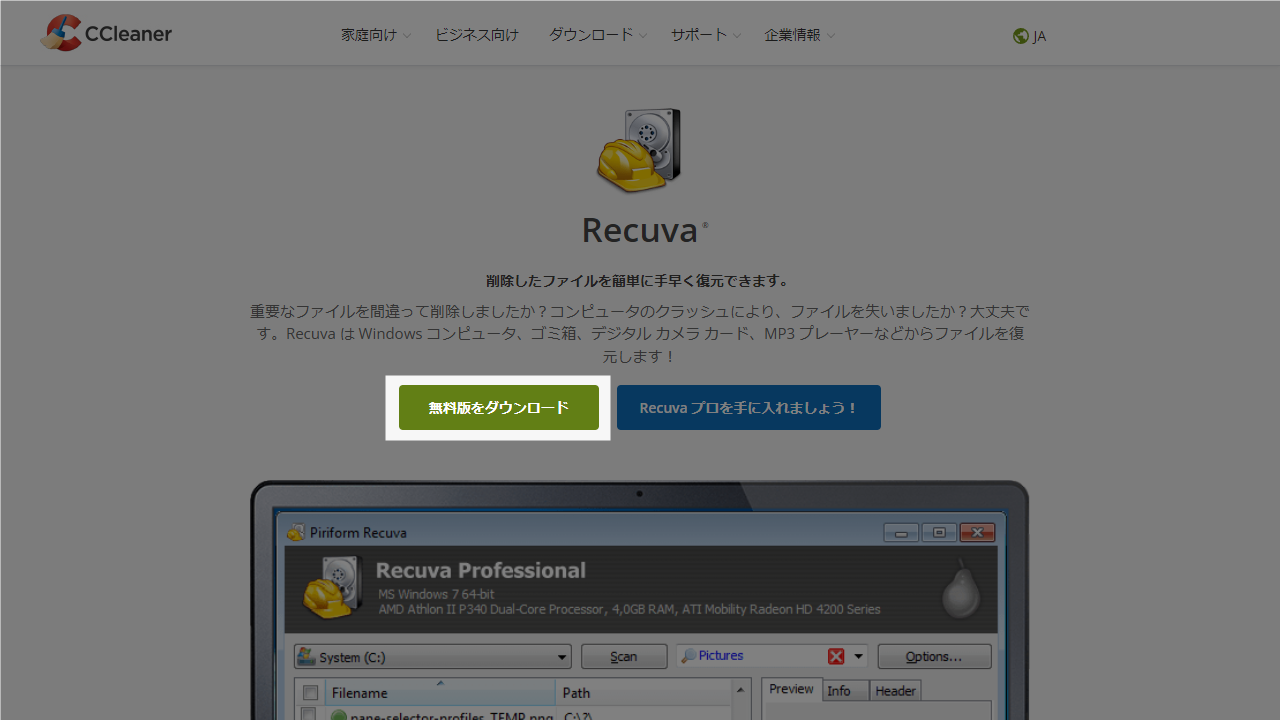
Task: Click the CCleaner logo
Action: pos(106,33)
